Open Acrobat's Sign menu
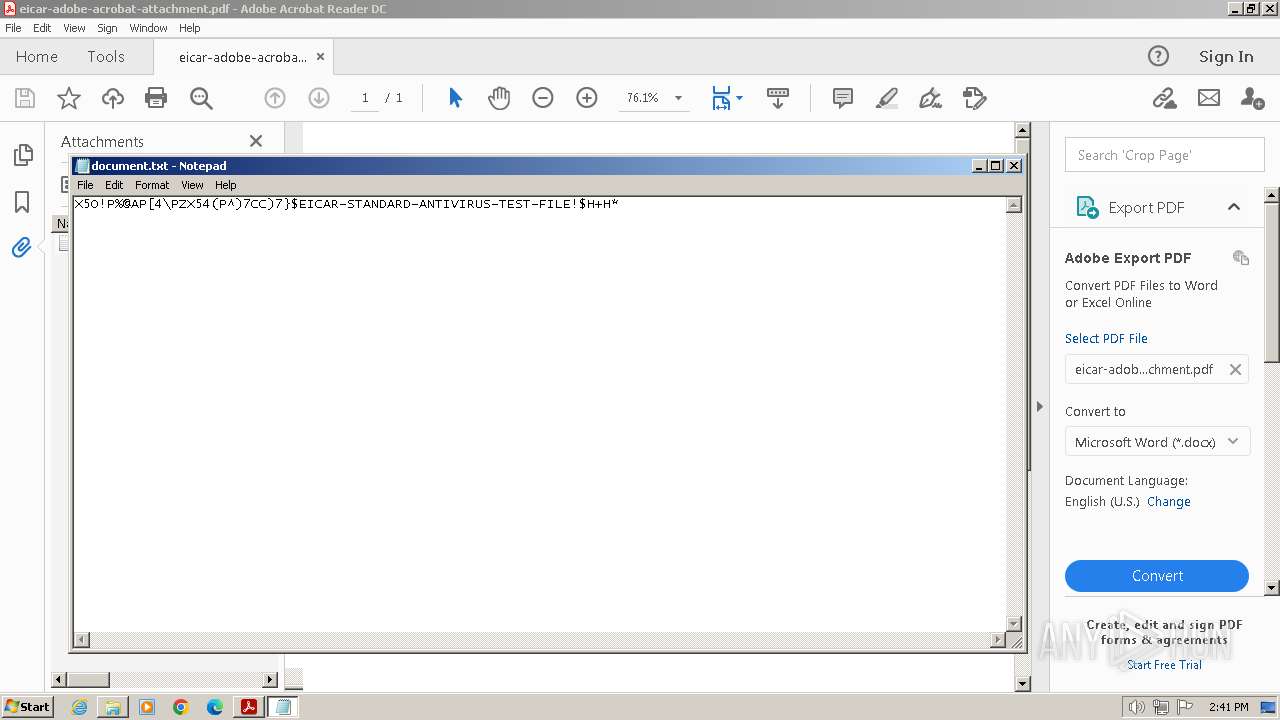The height and width of the screenshot is (720, 1280). point(107,28)
